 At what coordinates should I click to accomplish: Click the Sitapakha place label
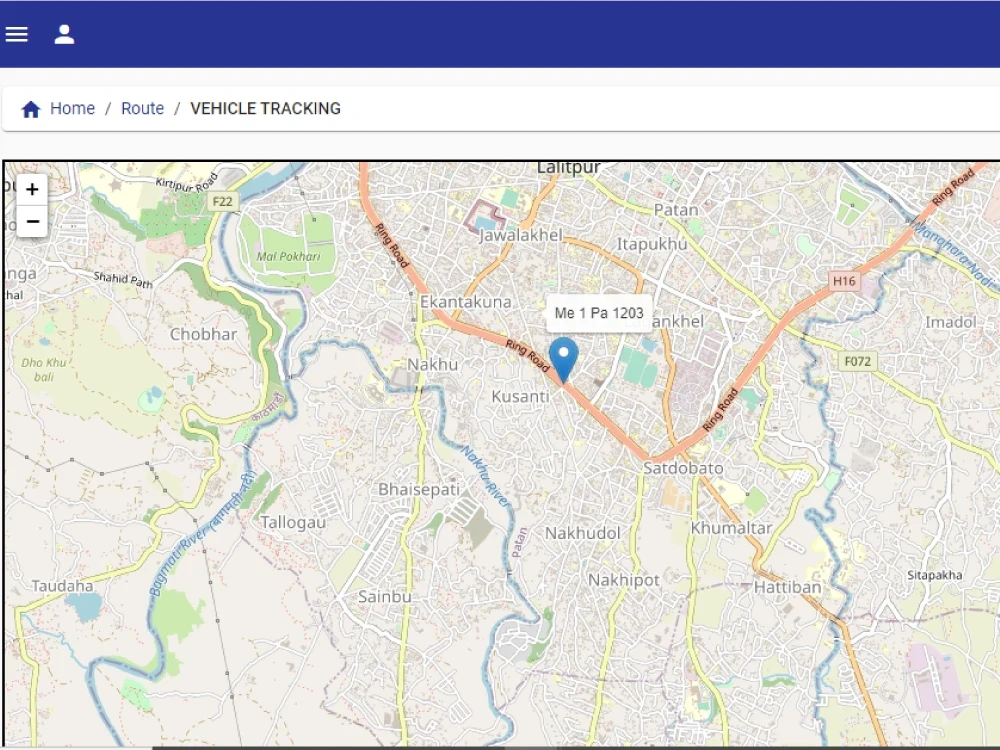pos(934,575)
